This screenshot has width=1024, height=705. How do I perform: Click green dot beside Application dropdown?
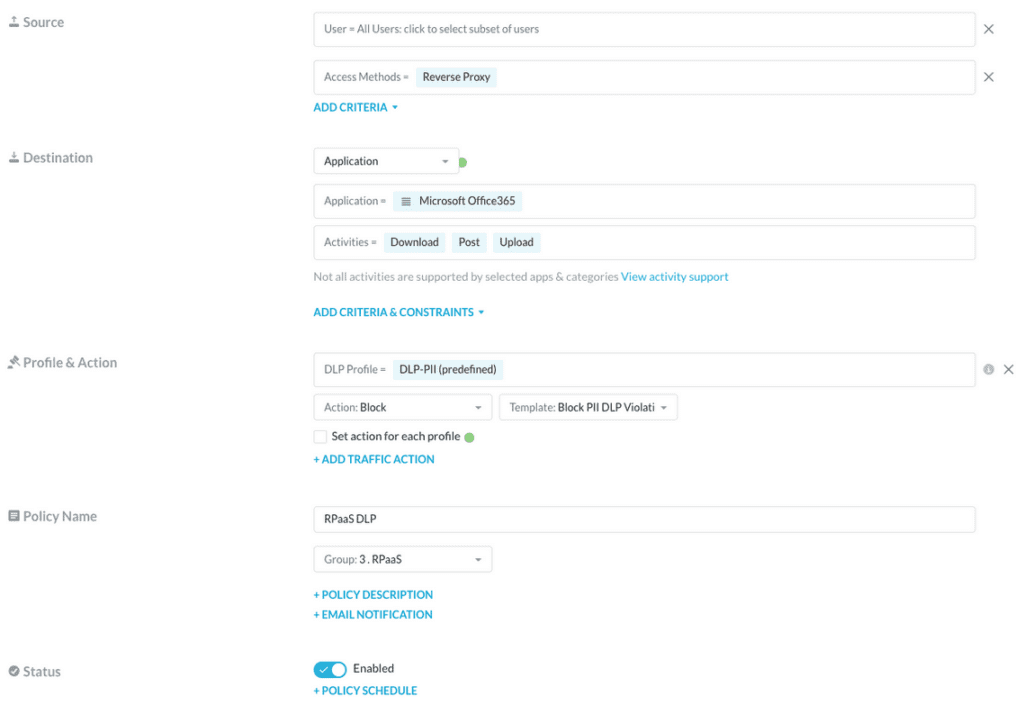click(462, 163)
